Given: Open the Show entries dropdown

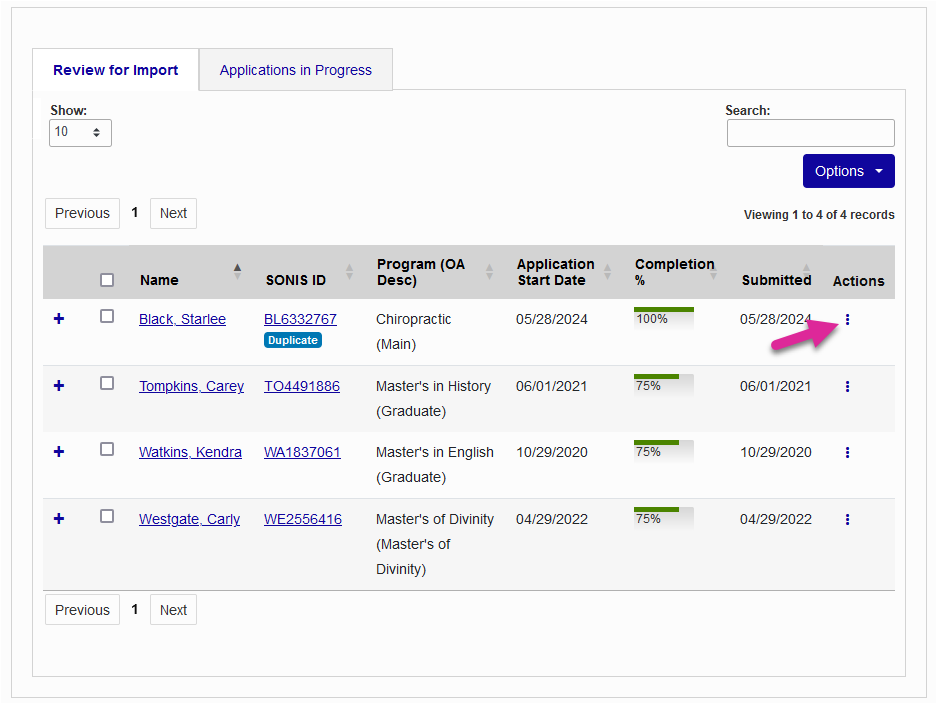Looking at the screenshot, I should [80, 132].
